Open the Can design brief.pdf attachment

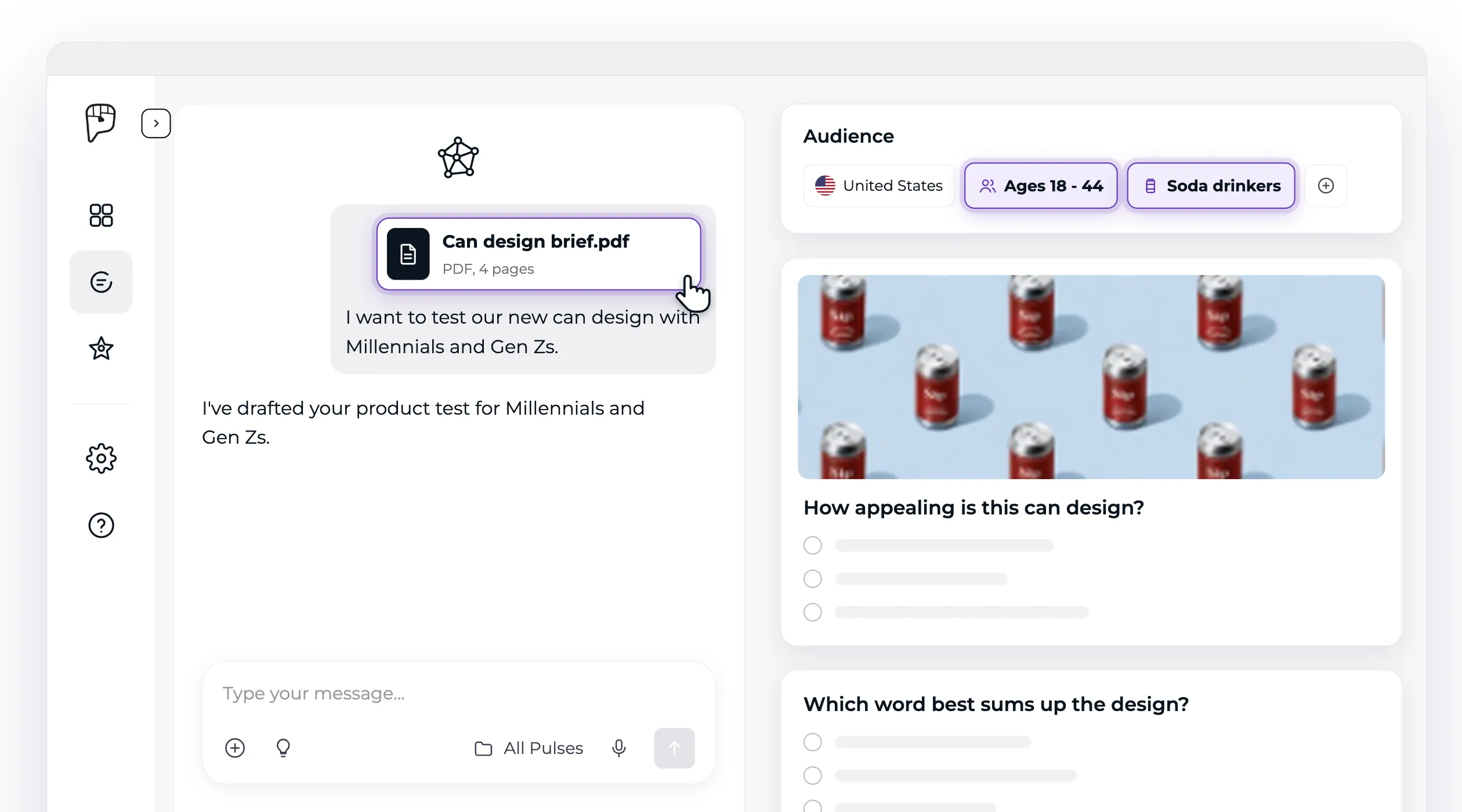538,253
